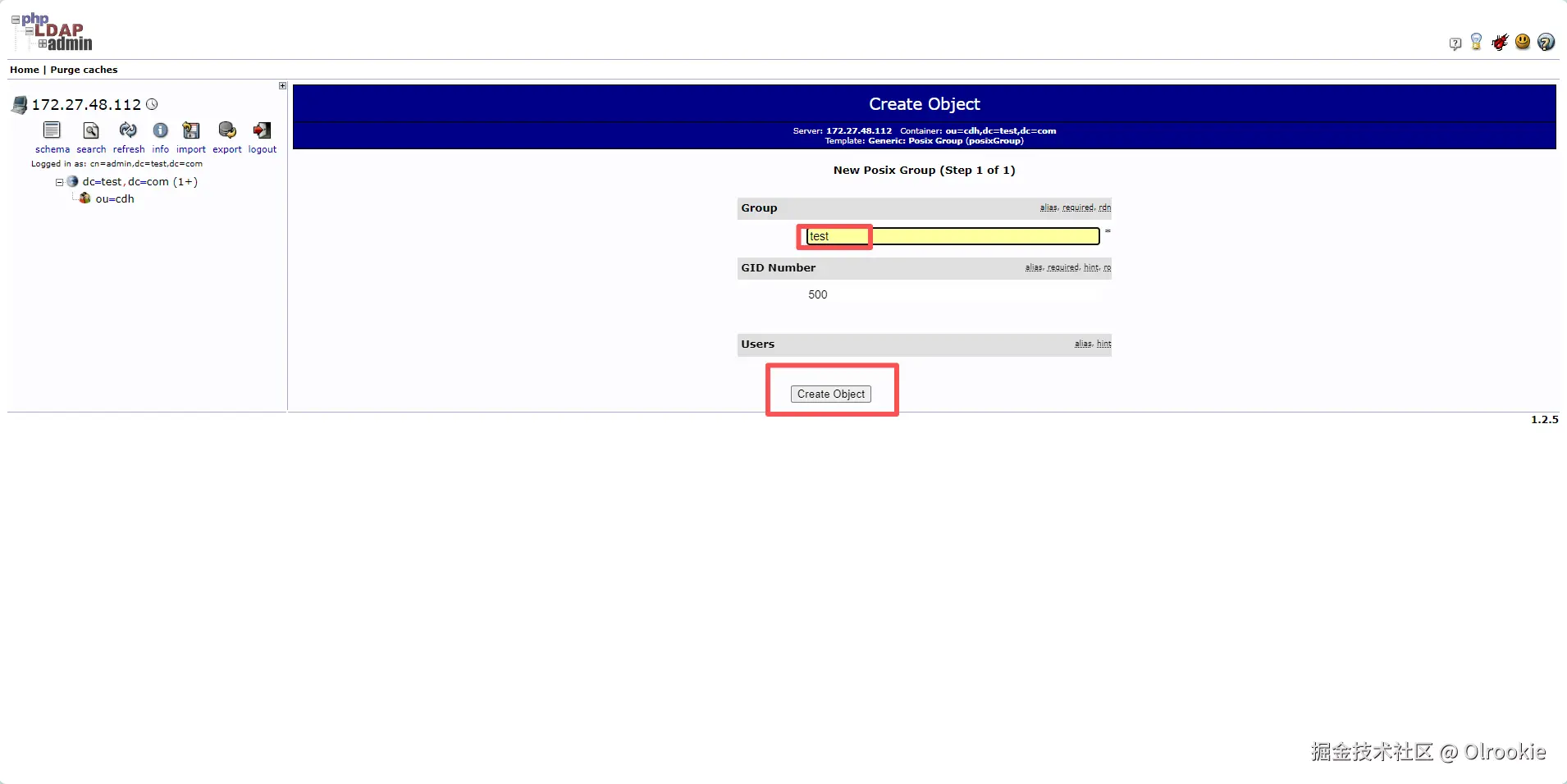Click 'hint' label in Users header

coord(1104,344)
